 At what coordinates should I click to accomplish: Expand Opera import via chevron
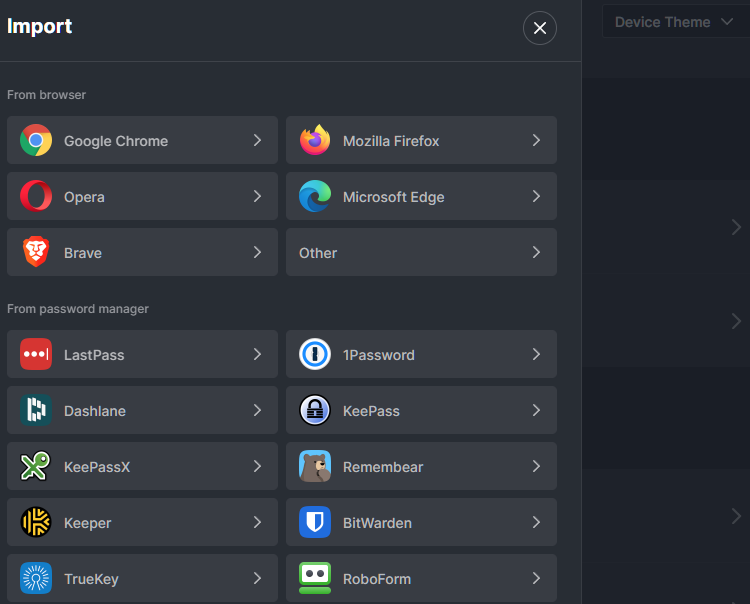point(257,196)
